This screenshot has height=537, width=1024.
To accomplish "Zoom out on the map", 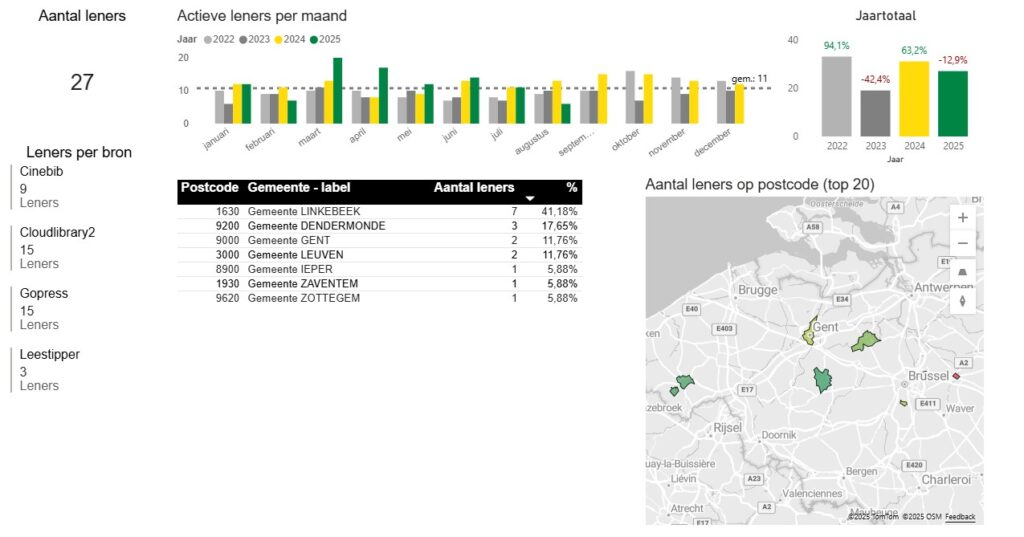I will tap(962, 243).
